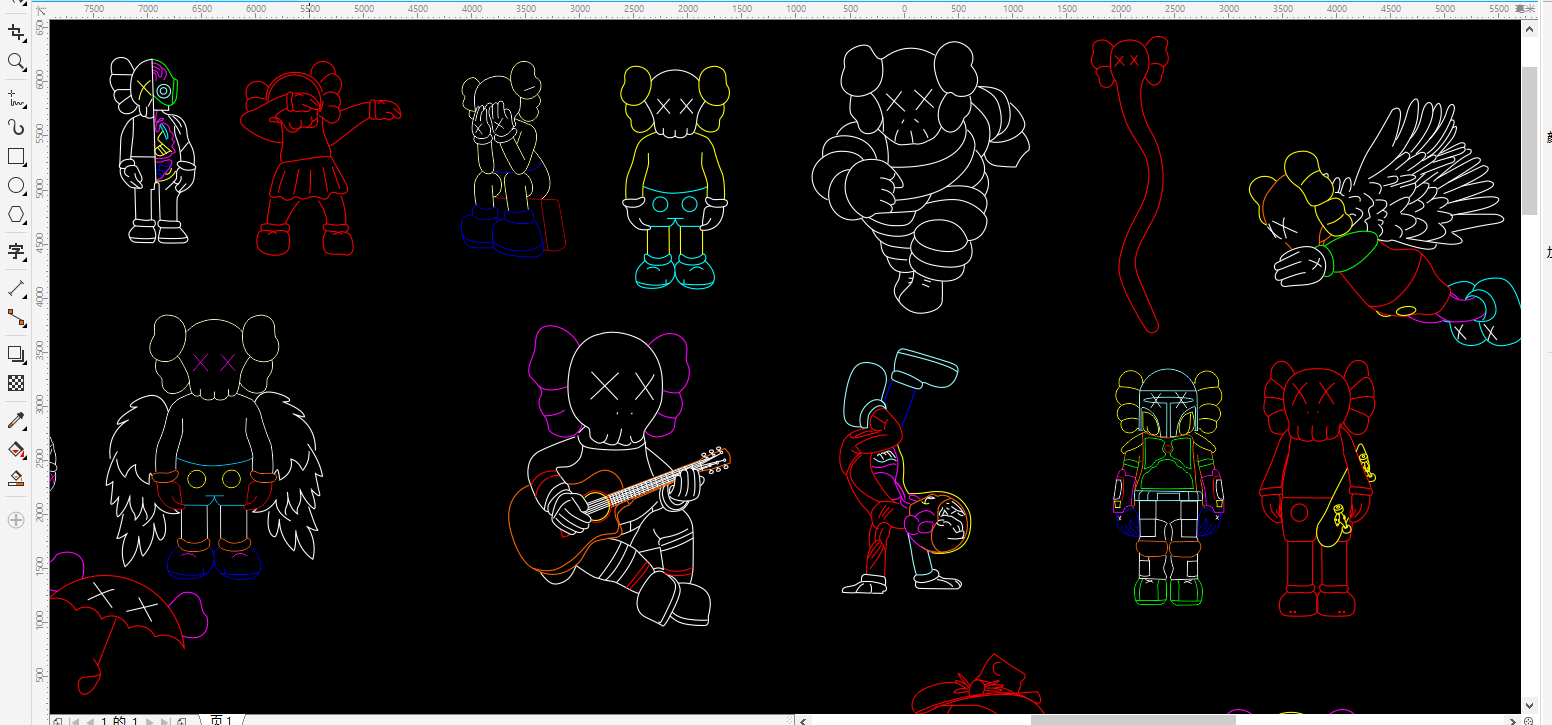Select the Zoom magnifier tool
Image resolution: width=1552 pixels, height=725 pixels.
click(16, 62)
